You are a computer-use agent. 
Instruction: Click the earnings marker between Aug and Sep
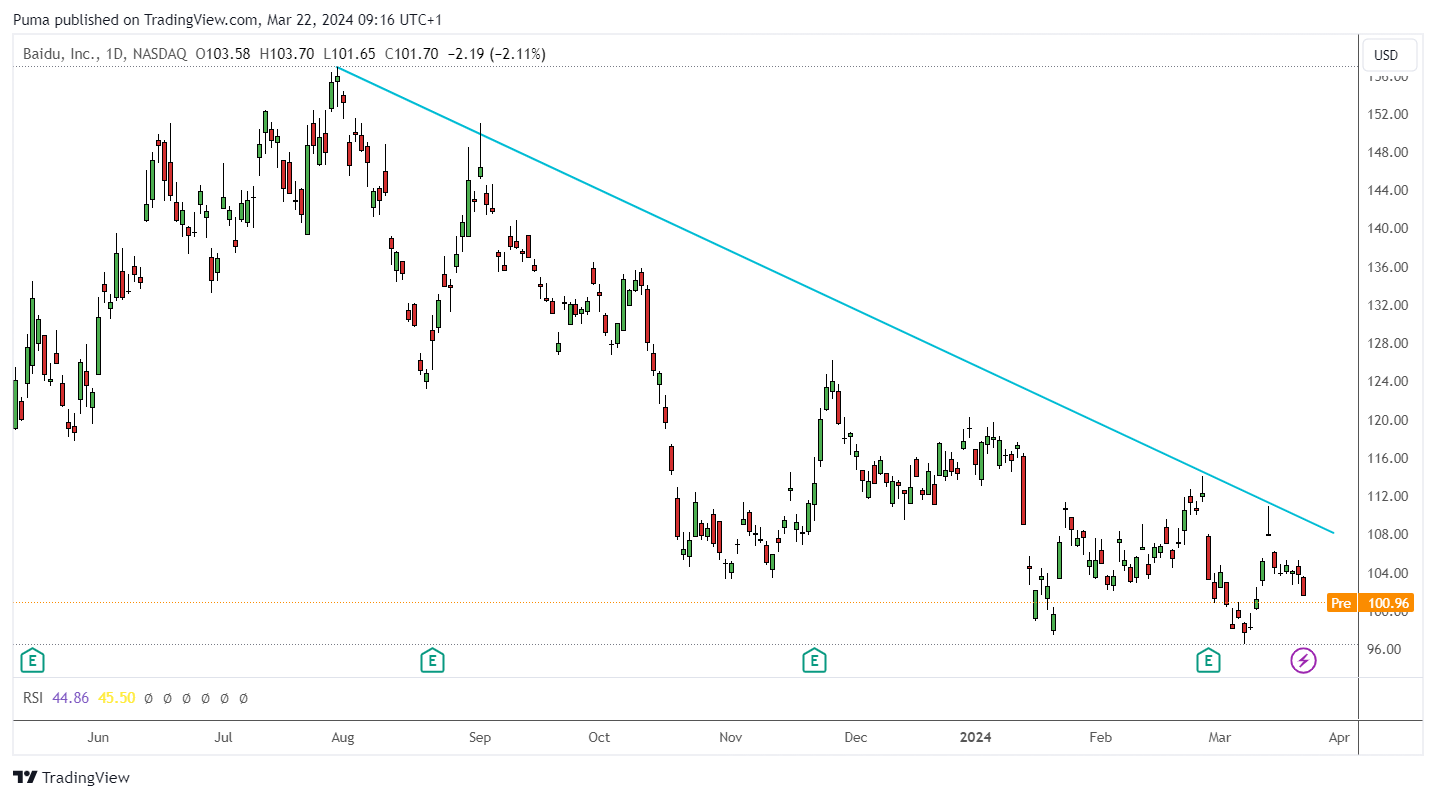(x=432, y=660)
